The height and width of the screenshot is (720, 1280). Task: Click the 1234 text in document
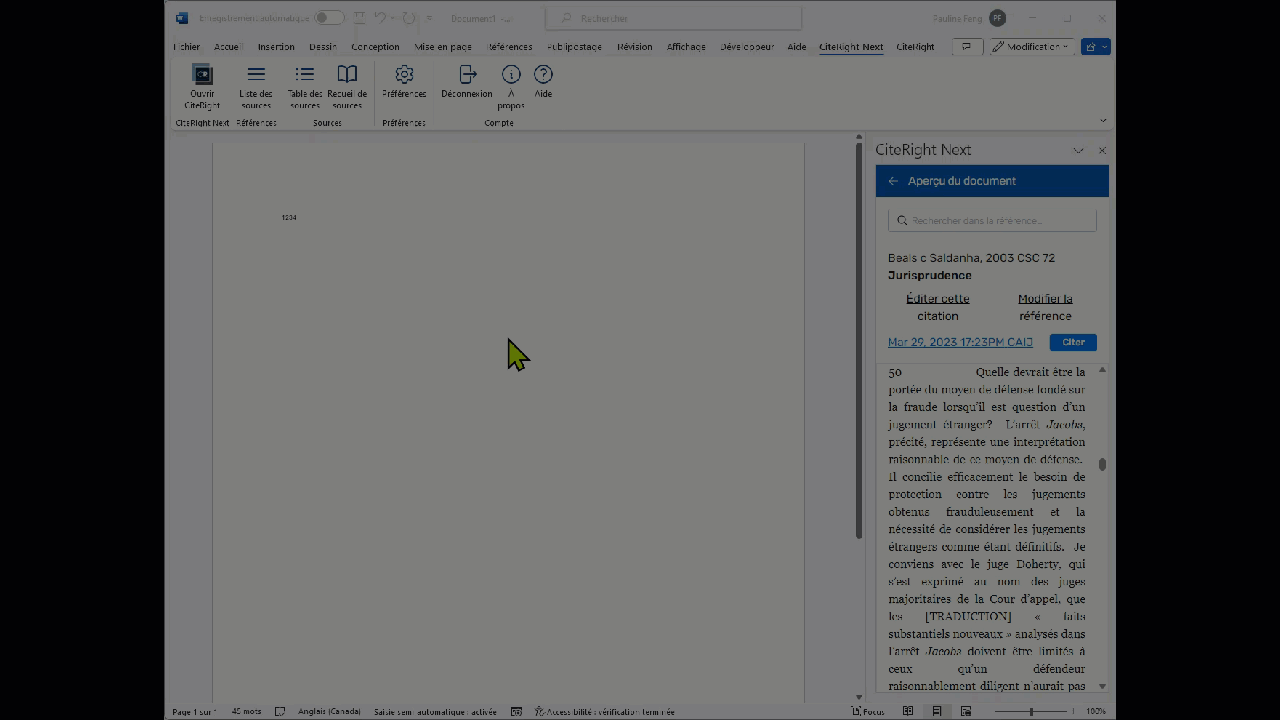tap(289, 217)
